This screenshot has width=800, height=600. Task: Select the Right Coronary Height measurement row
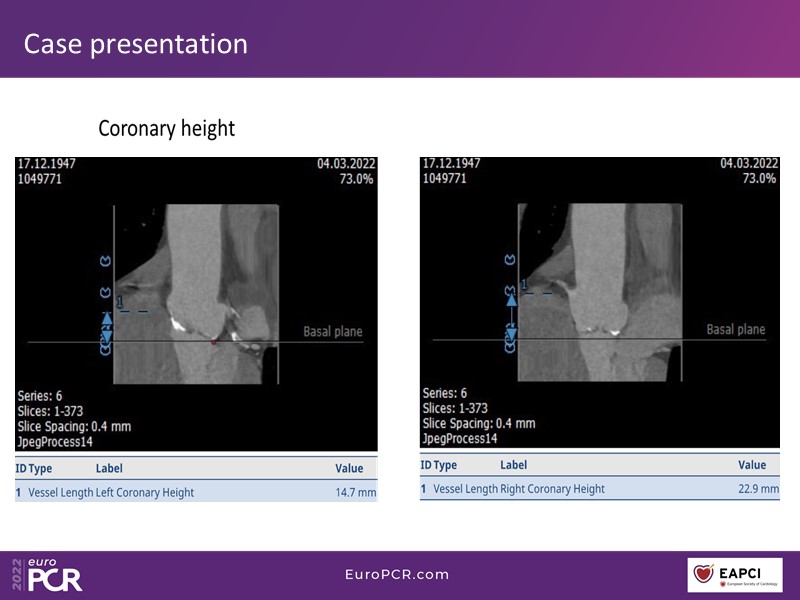pos(599,489)
